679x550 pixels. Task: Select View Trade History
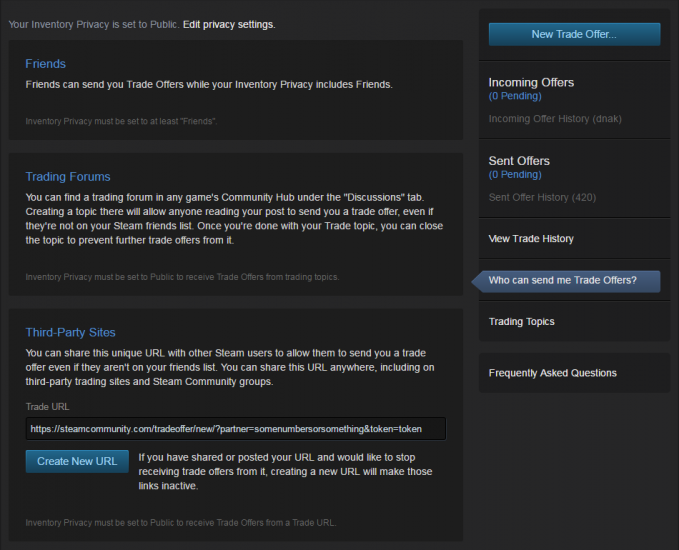[531, 239]
